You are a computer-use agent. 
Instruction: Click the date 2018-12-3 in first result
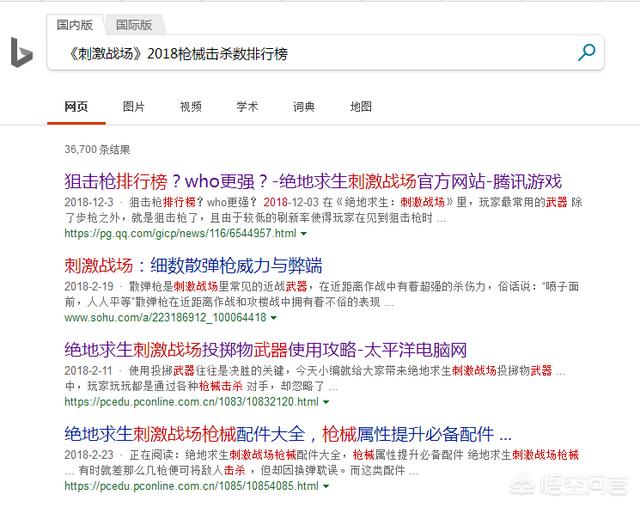coord(89,202)
